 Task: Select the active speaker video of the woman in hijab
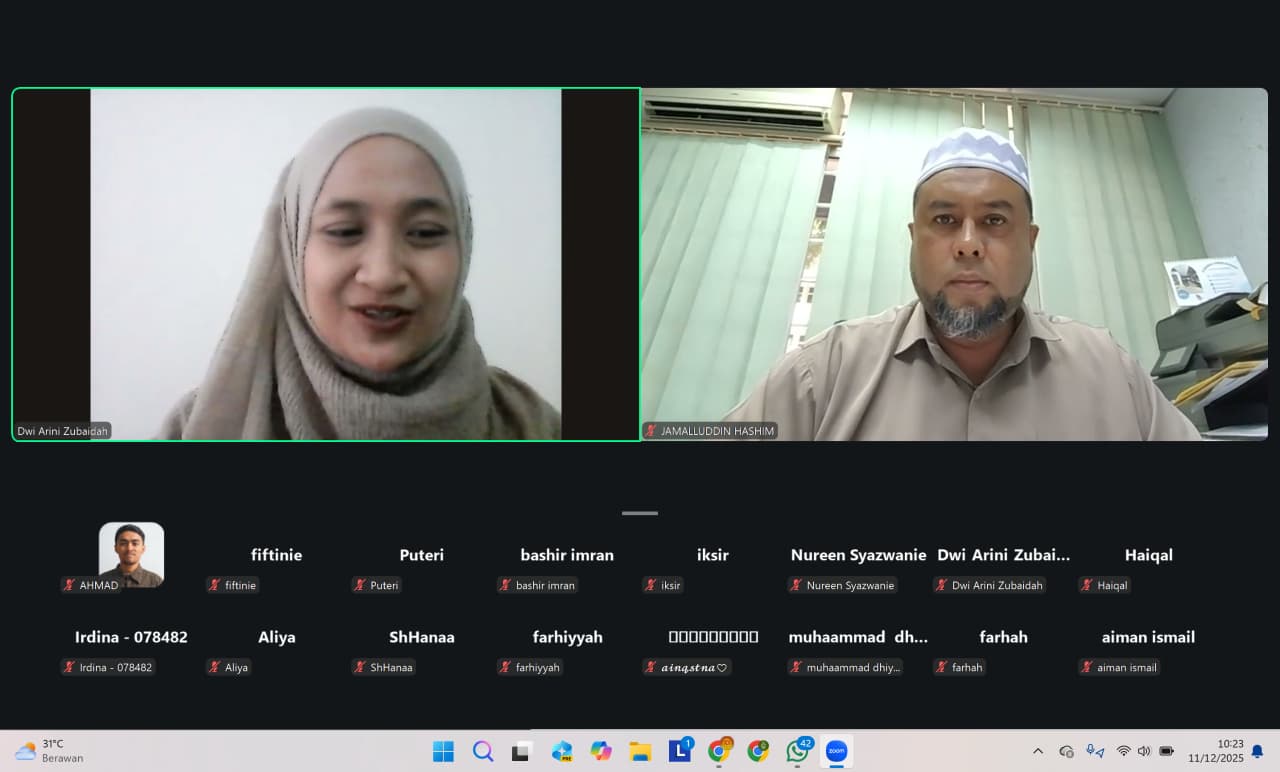pyautogui.click(x=326, y=264)
